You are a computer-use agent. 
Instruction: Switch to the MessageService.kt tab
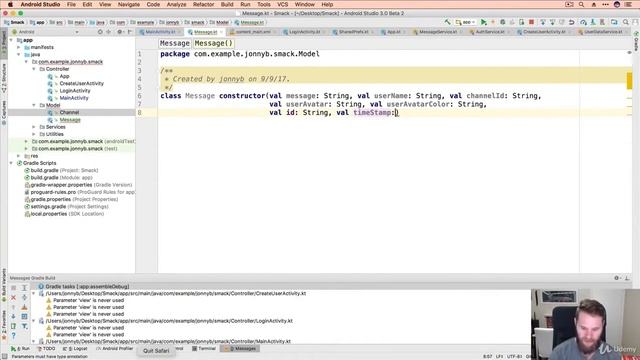coord(438,32)
